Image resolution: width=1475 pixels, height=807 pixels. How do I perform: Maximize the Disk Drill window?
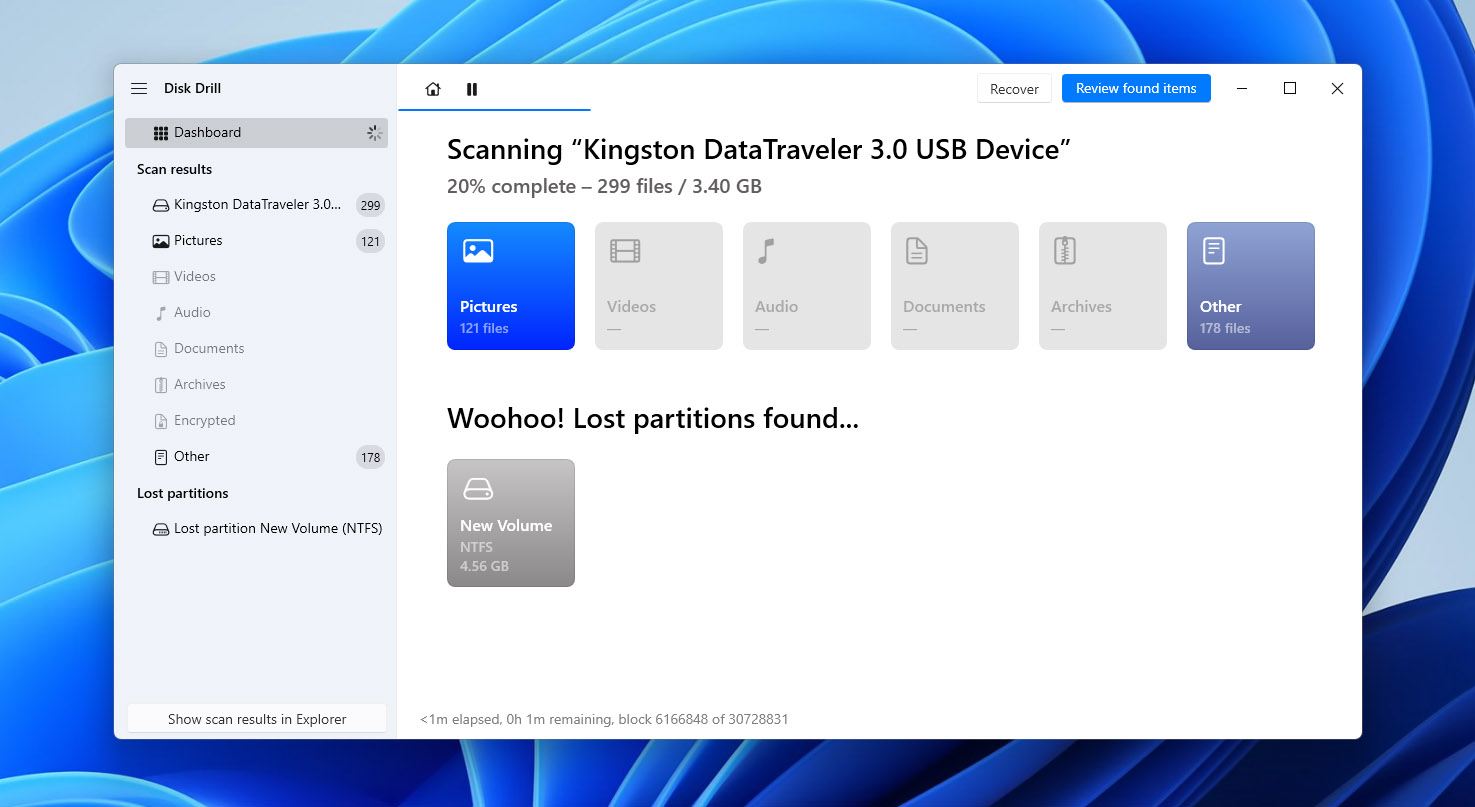coord(1290,89)
